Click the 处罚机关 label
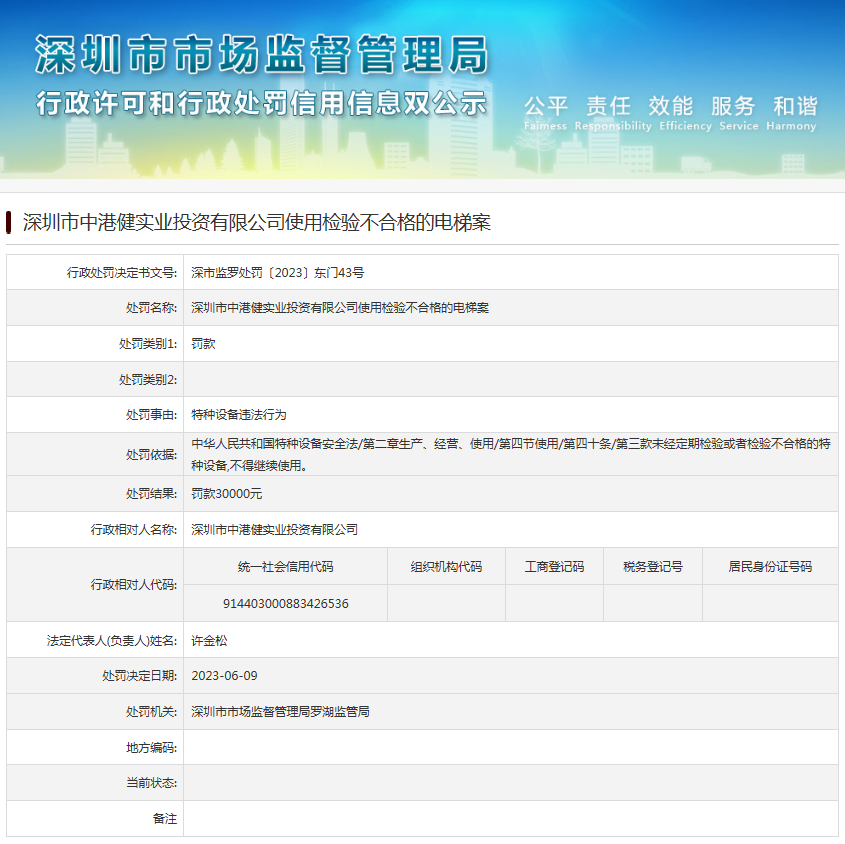 coord(151,712)
